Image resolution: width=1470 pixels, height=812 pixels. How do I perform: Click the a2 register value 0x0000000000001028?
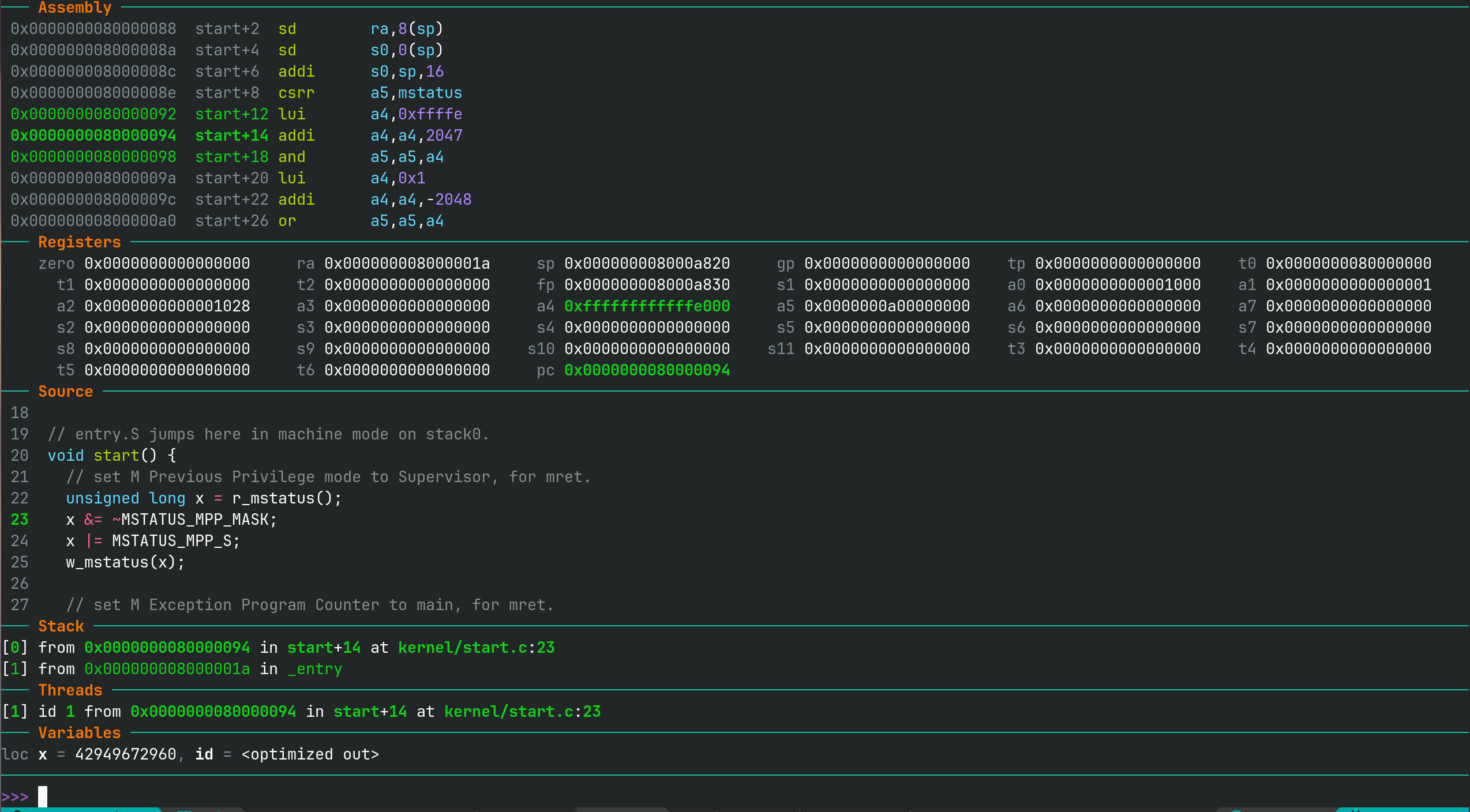[167, 306]
